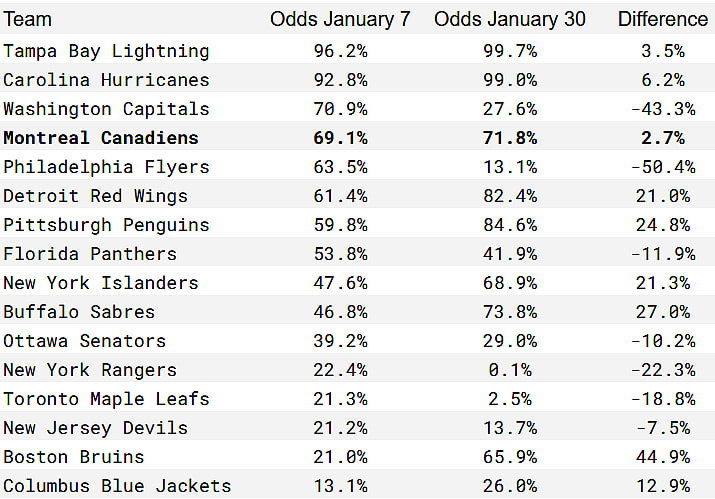Select the Tampa Bay Lightning row label

(106, 51)
